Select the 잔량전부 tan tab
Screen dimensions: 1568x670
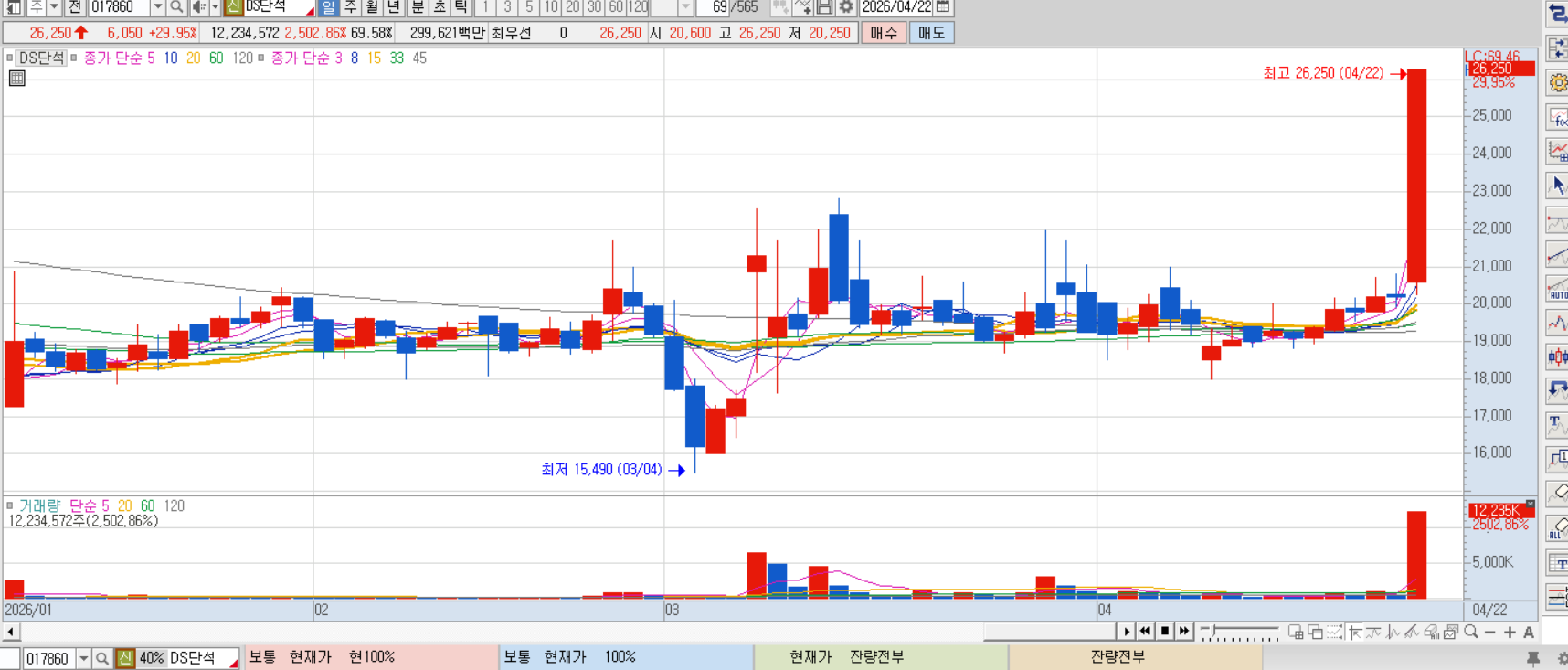click(x=1136, y=657)
